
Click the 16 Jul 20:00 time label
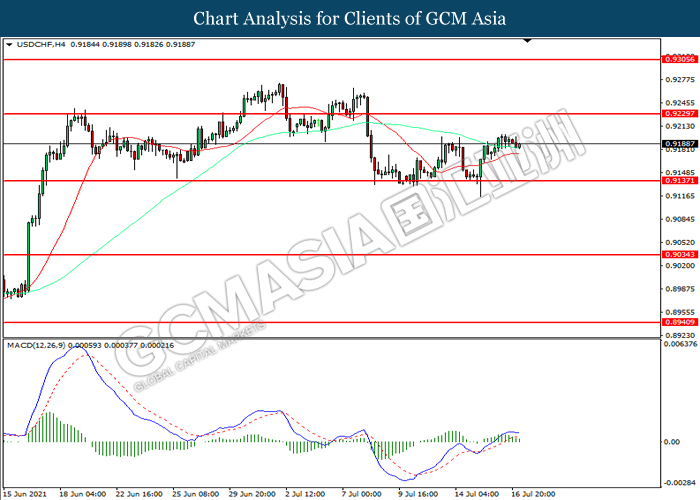click(533, 494)
